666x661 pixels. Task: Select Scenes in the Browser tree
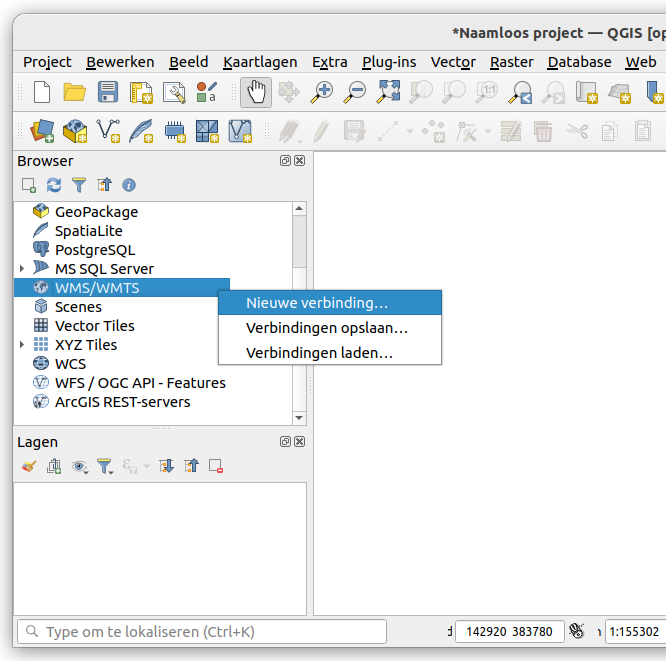coord(78,307)
